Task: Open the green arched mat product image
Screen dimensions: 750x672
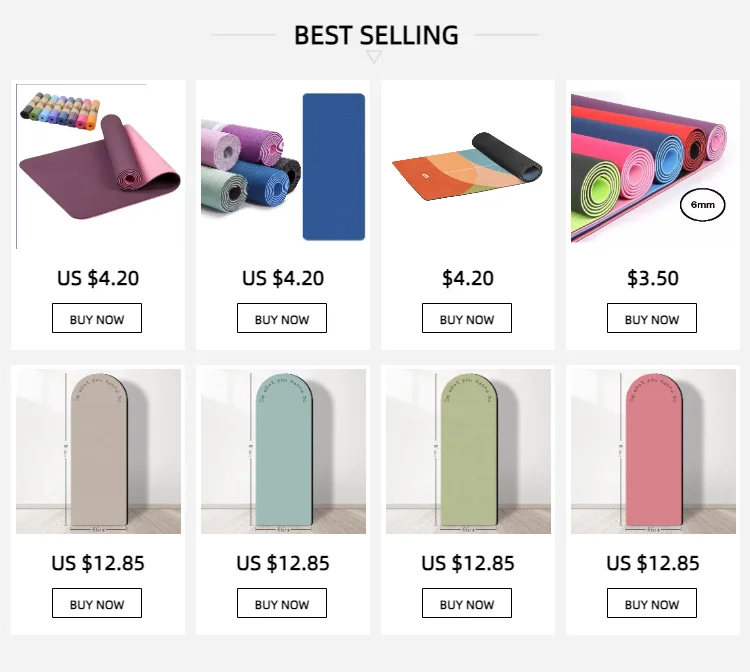Action: 467,451
